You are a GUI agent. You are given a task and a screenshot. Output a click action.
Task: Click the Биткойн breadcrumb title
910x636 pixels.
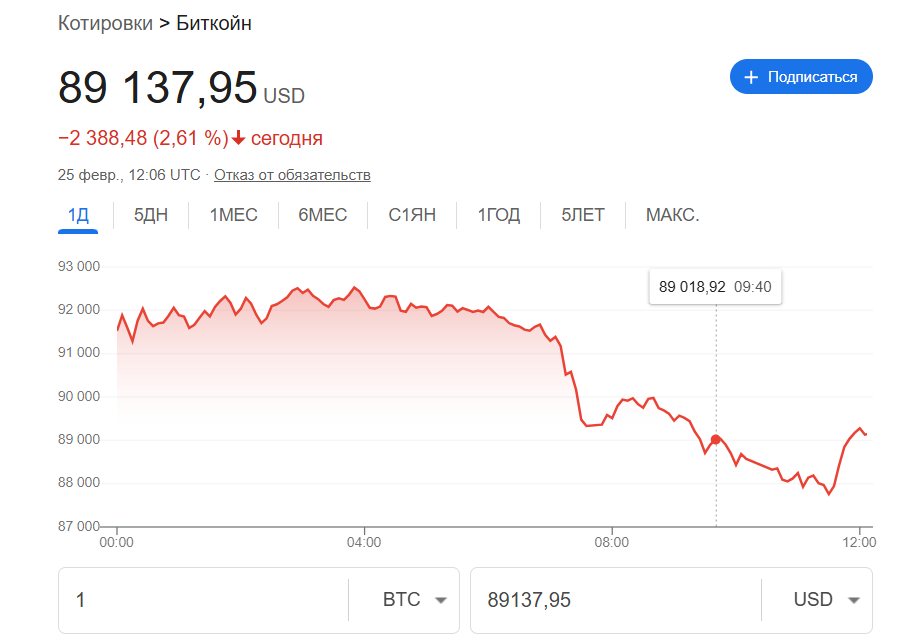coord(214,23)
